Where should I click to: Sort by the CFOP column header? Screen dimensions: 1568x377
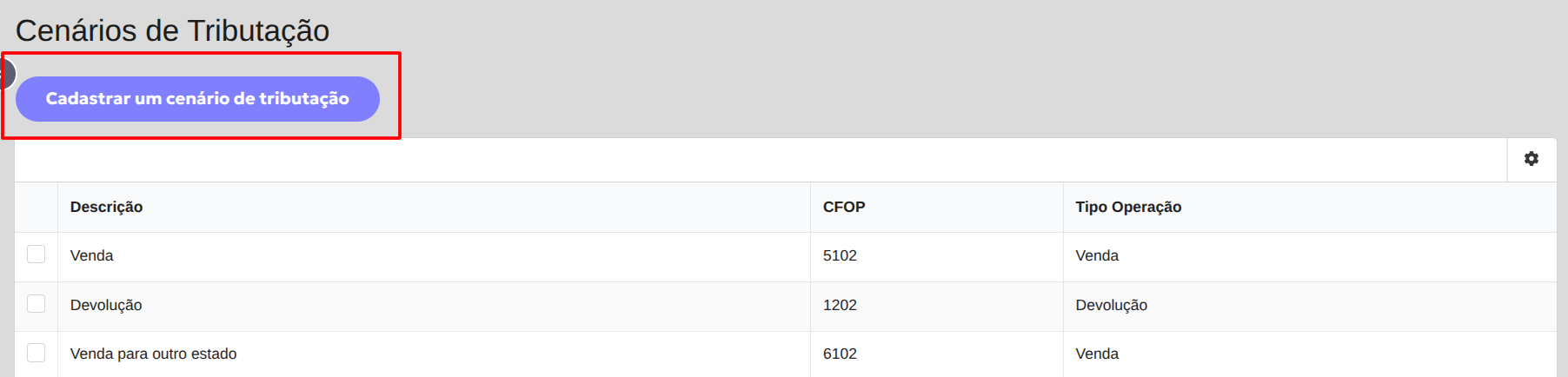pos(844,207)
